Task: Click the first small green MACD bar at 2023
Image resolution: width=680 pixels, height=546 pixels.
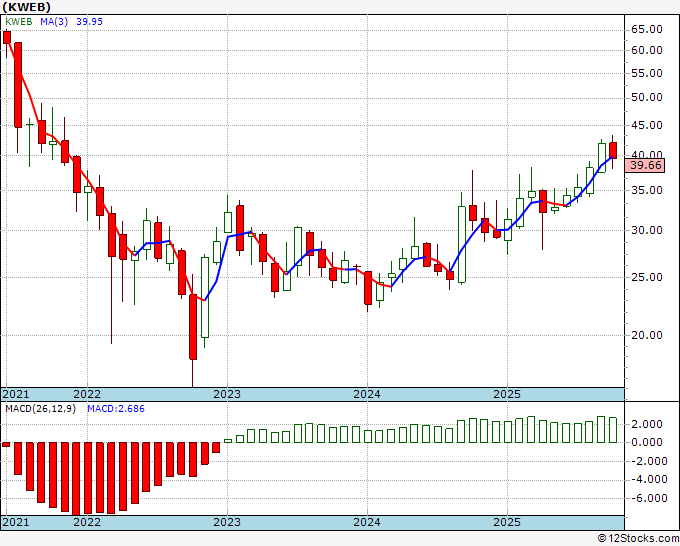Action: (228, 441)
